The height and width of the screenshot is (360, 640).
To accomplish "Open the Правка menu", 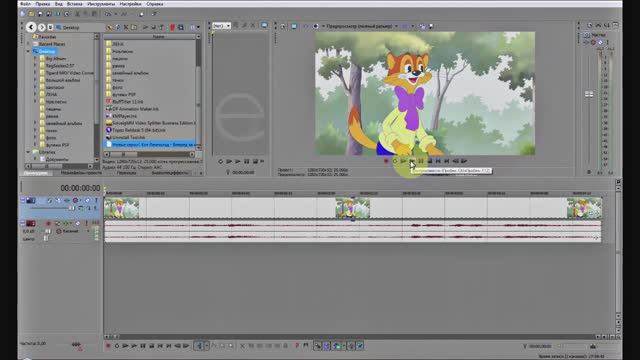I will [x=43, y=4].
